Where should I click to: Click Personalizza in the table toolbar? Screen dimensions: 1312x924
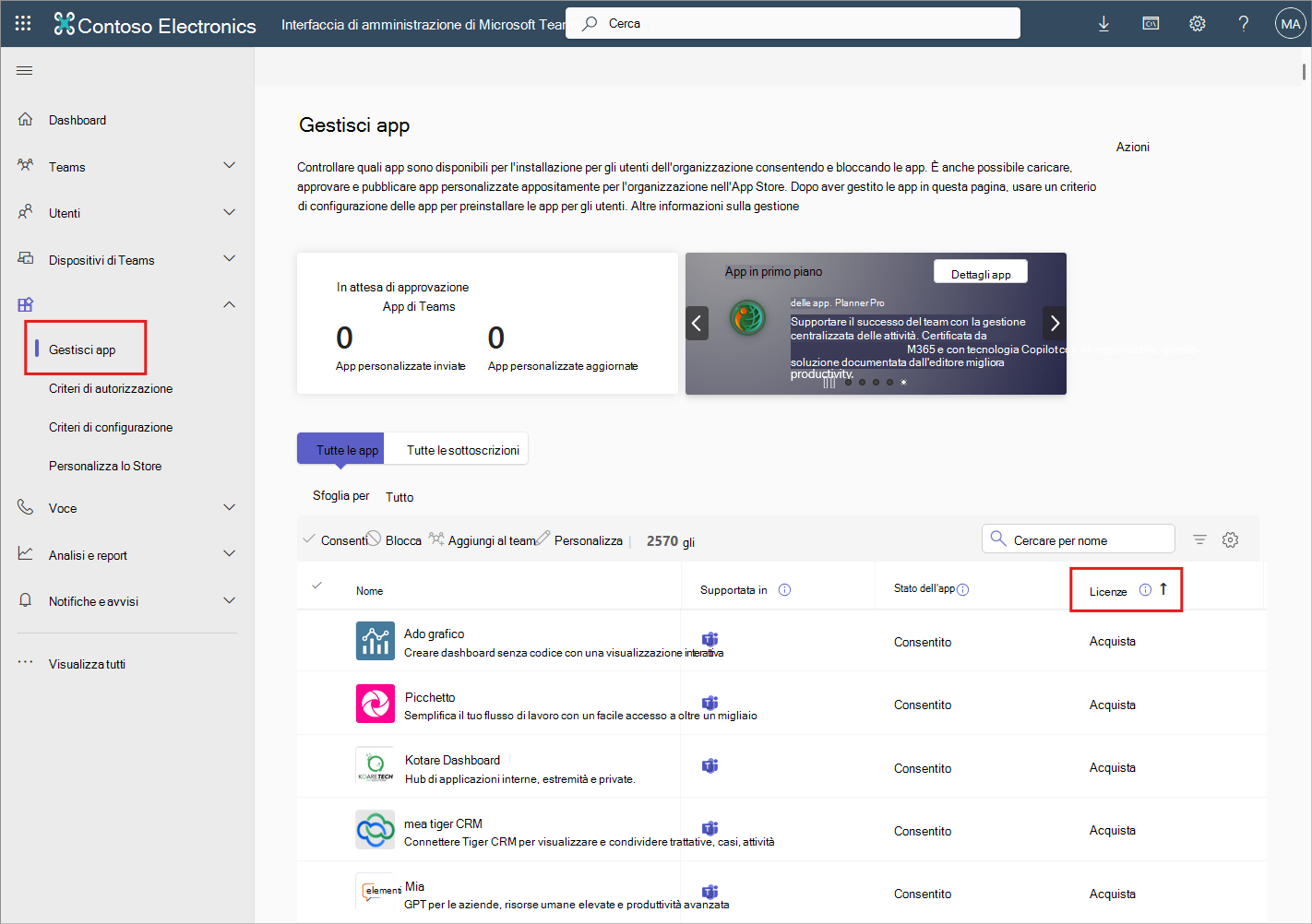[579, 540]
